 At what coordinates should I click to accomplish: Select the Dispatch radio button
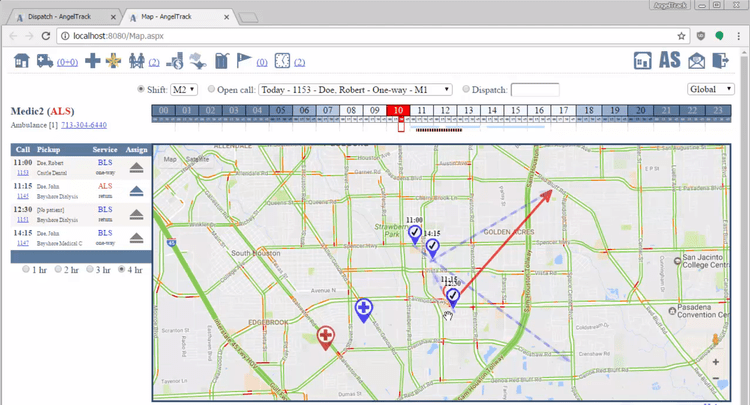(x=465, y=89)
